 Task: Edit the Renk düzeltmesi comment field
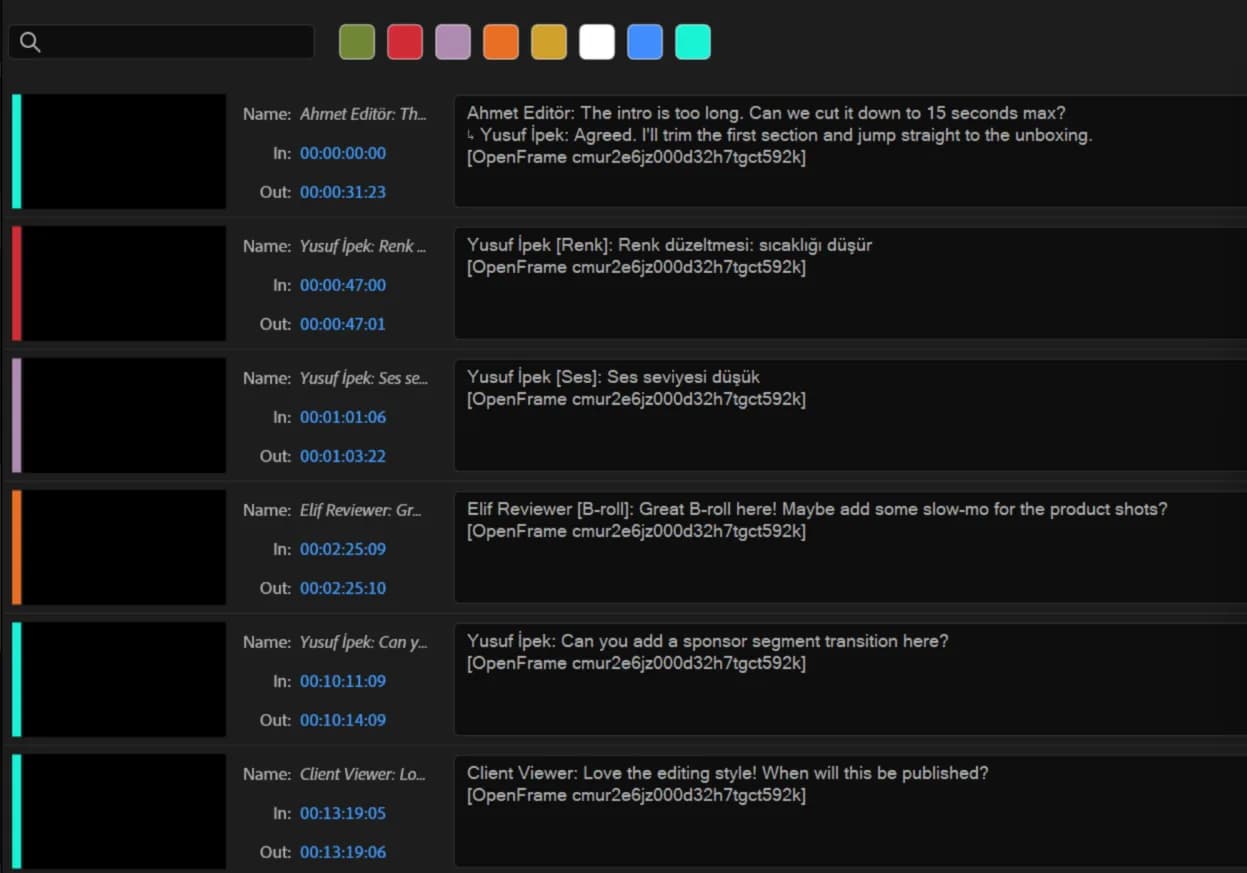pos(850,283)
